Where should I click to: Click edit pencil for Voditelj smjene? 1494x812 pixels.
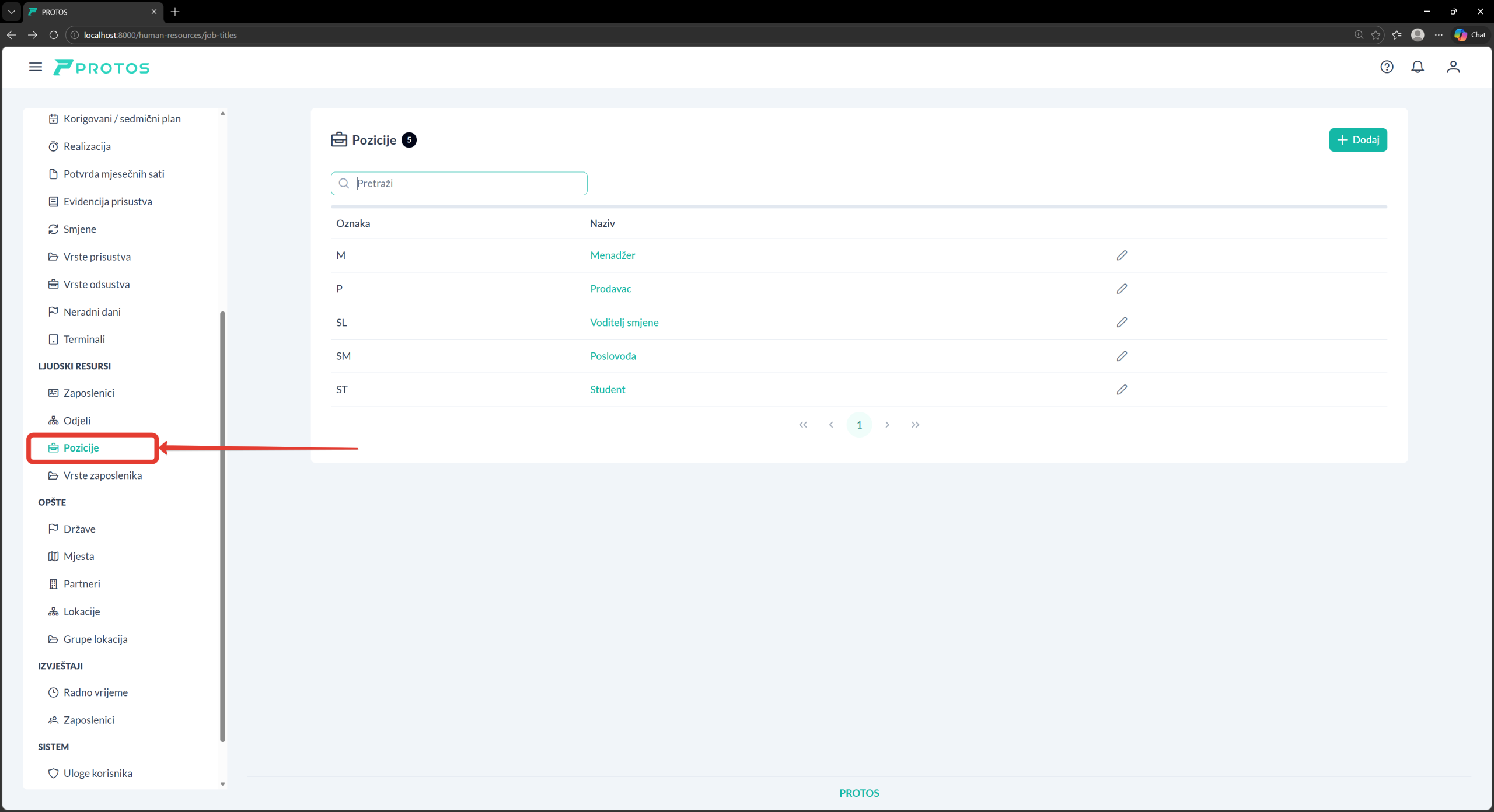(1122, 323)
